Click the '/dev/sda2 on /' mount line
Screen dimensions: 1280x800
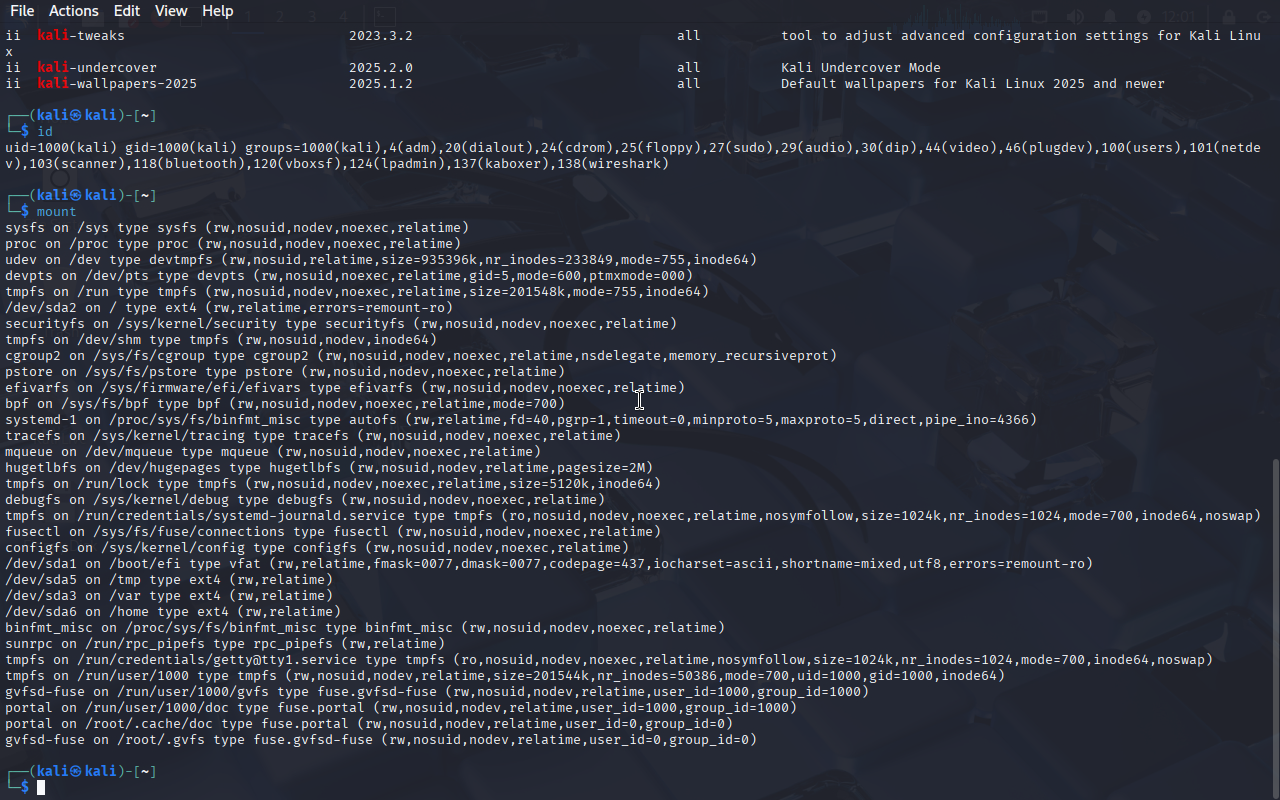pos(229,308)
